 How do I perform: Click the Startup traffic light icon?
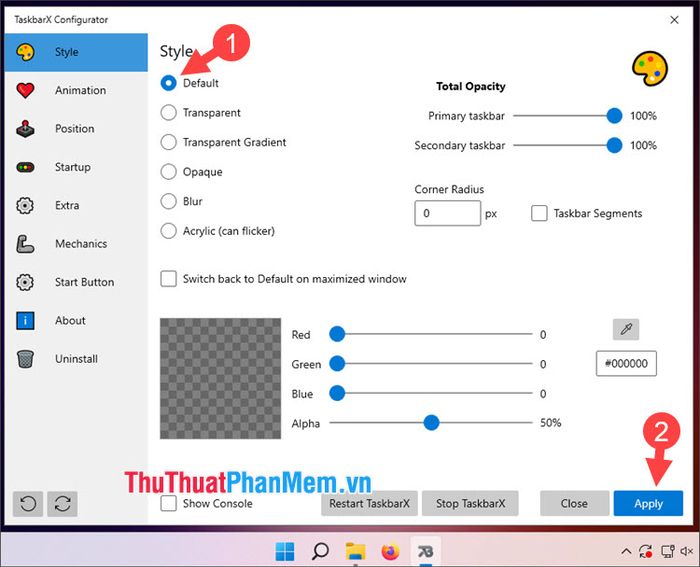[25, 167]
